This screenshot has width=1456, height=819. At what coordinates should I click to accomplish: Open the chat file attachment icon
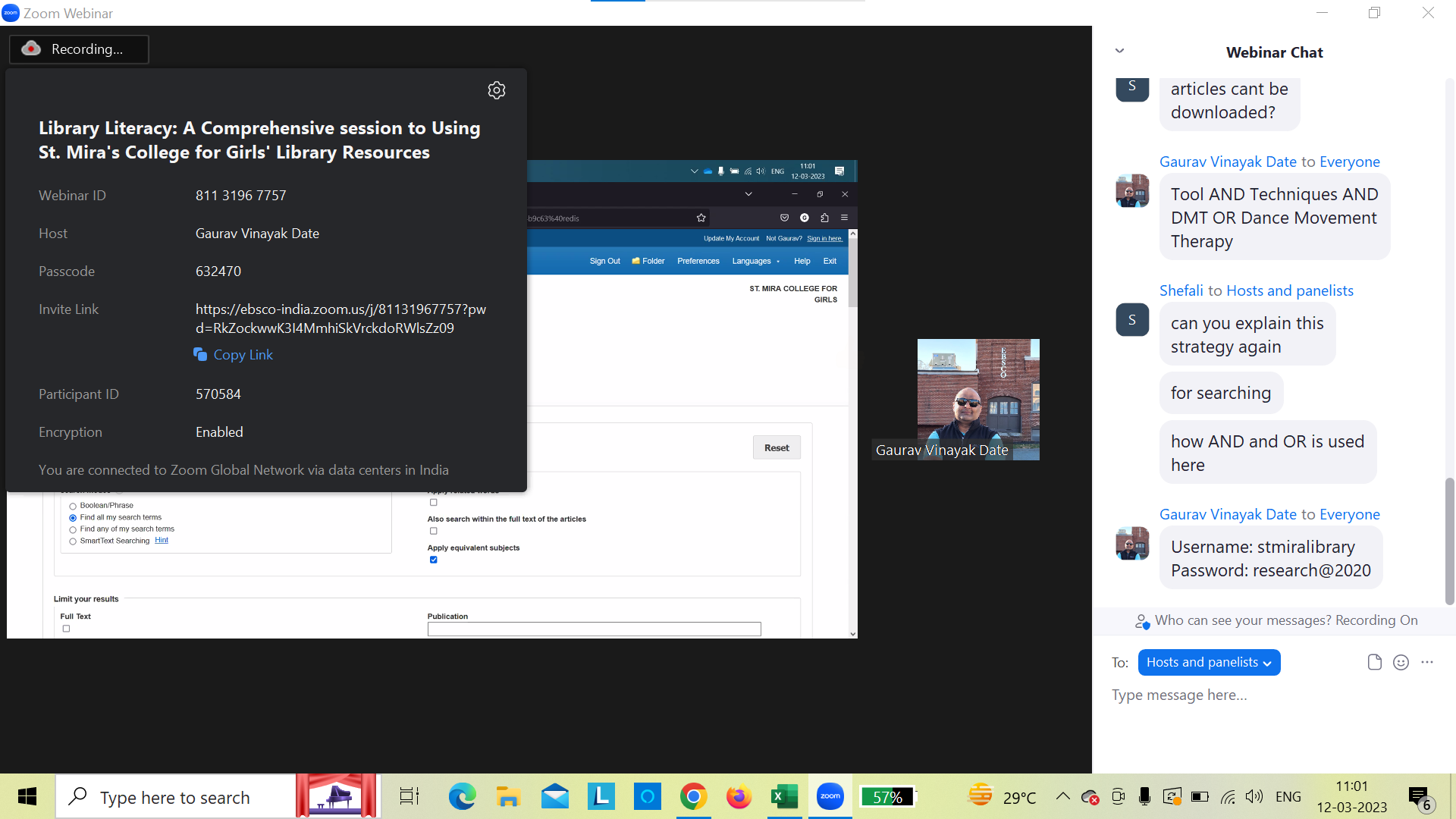point(1374,662)
